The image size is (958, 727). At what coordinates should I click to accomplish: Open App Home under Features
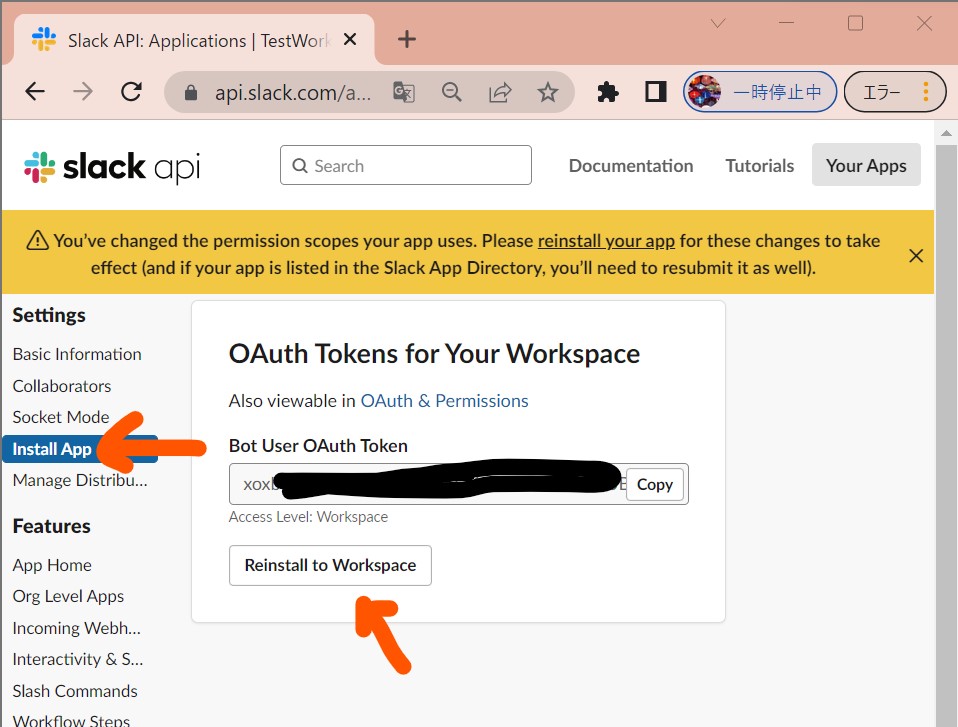[x=52, y=565]
